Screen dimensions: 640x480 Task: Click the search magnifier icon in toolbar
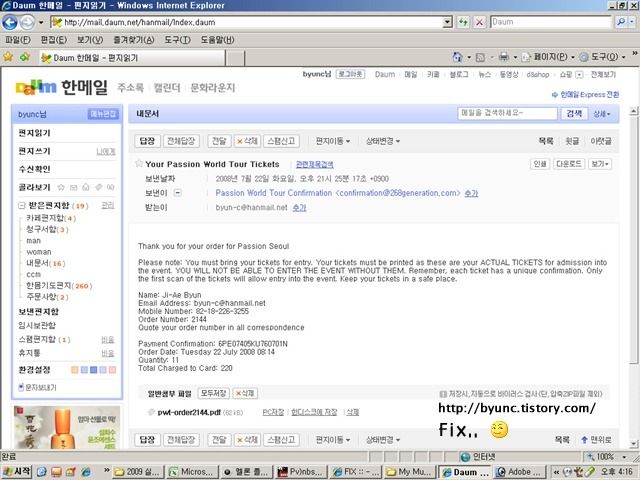pyautogui.click(x=621, y=22)
